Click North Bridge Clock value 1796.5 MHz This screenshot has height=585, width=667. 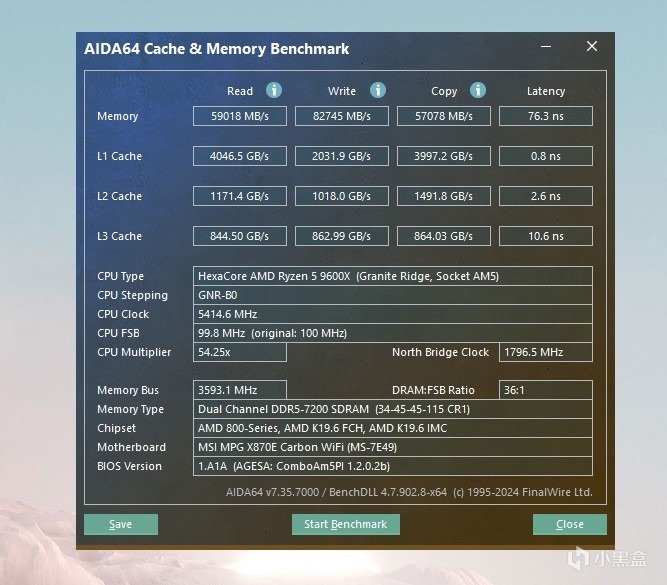(546, 352)
